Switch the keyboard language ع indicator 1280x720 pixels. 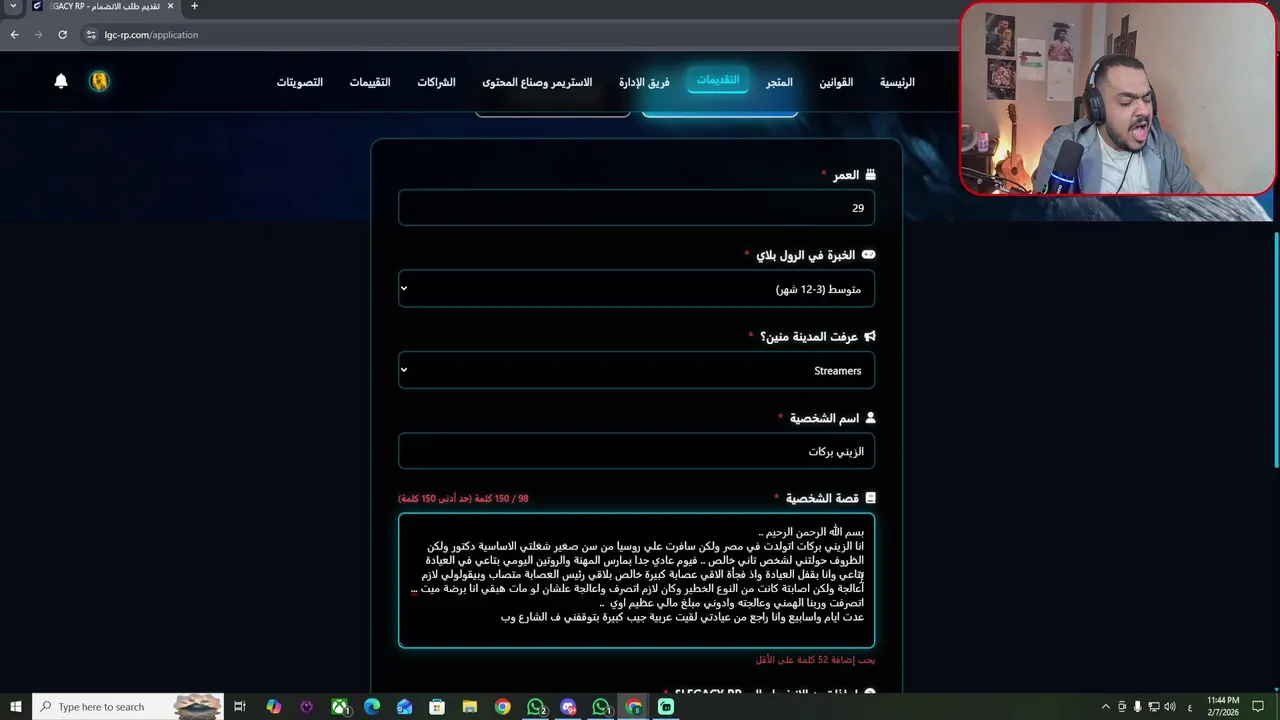tap(1190, 707)
